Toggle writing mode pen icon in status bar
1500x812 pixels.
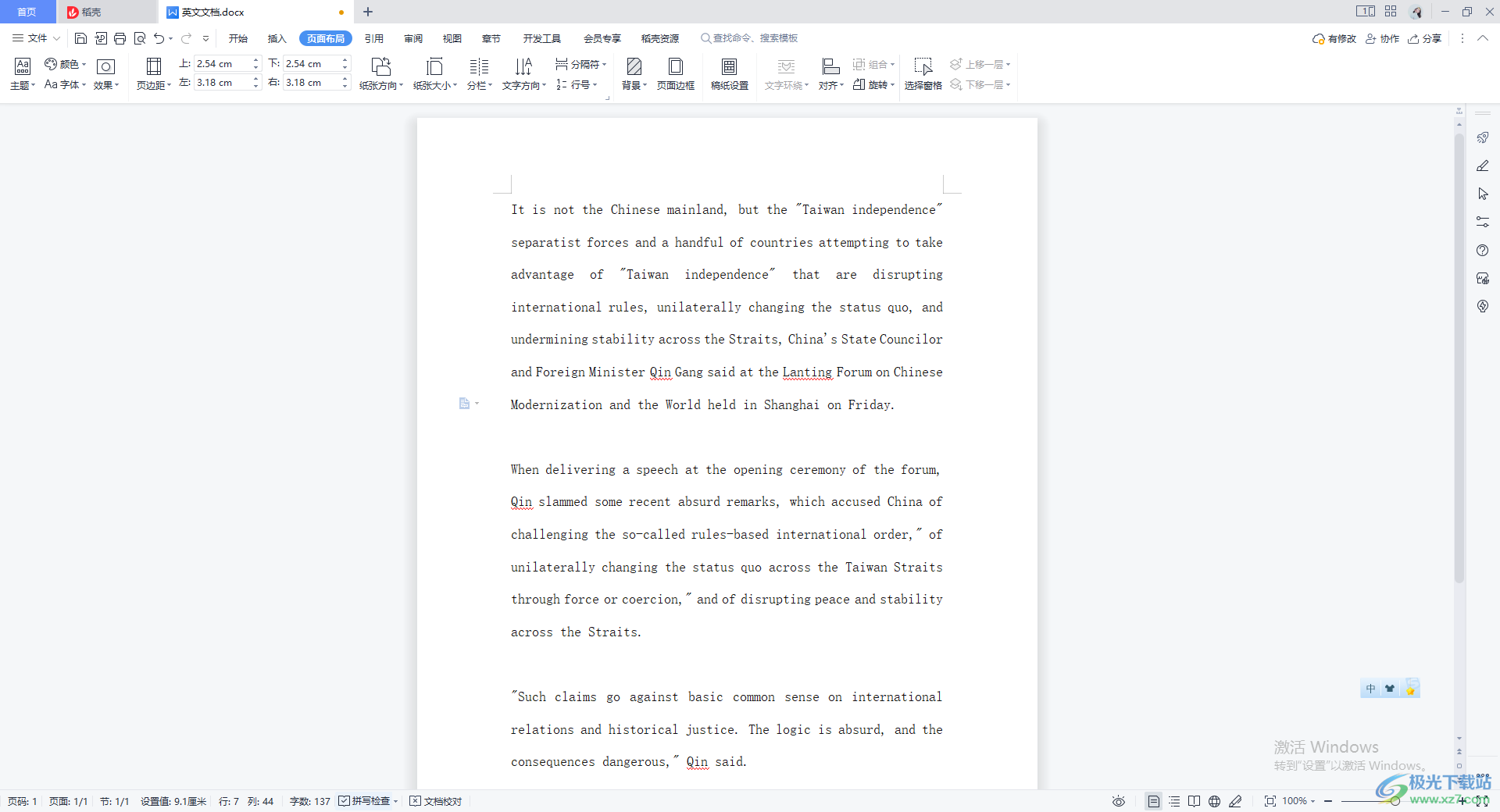coord(1235,801)
